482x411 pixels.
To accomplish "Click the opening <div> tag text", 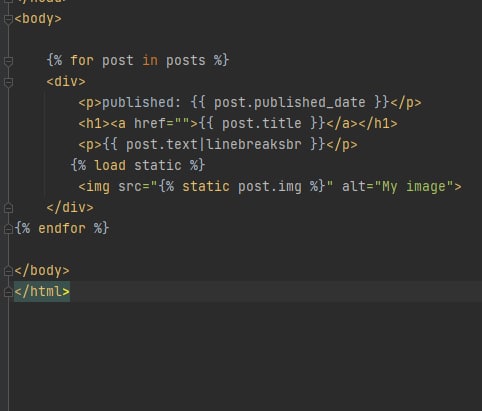I will (x=66, y=82).
